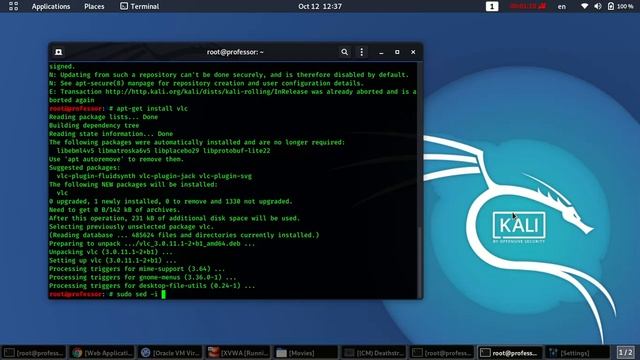Open the Applications menu

tap(51, 7)
